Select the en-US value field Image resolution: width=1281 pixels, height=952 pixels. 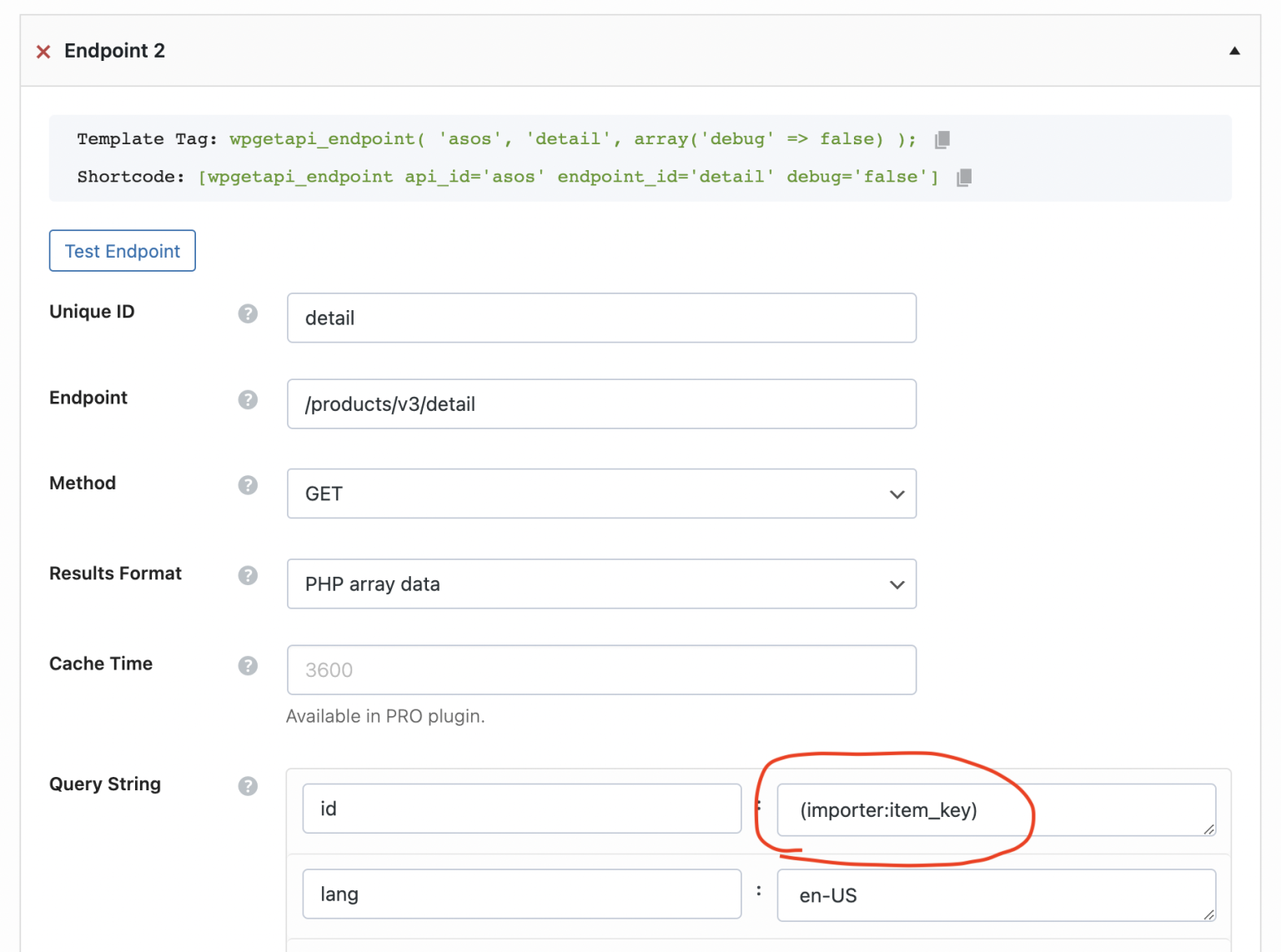pos(997,895)
